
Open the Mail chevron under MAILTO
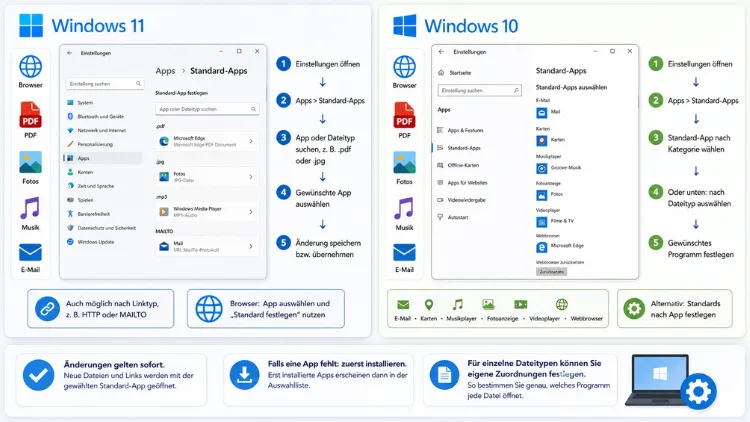click(251, 246)
